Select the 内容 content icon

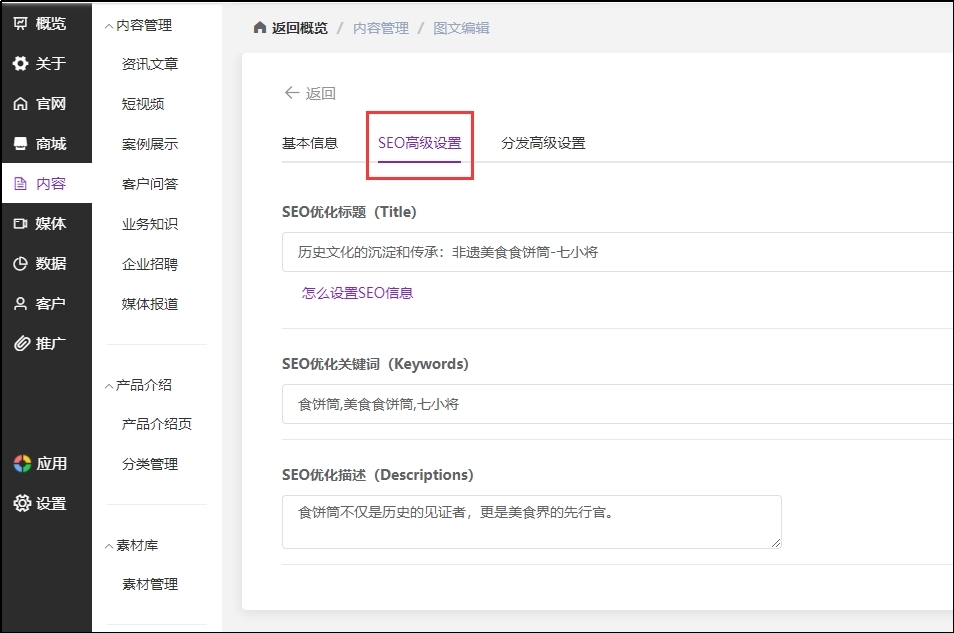pos(41,183)
